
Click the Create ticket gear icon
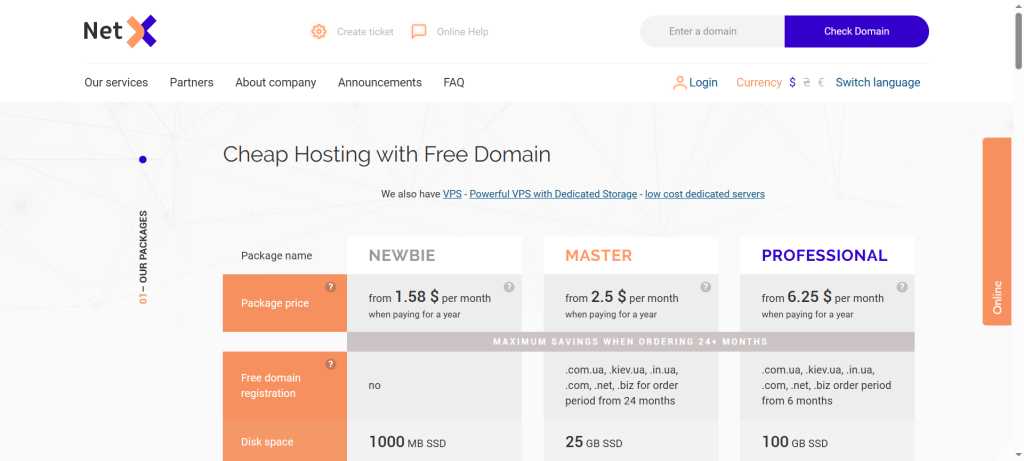pyautogui.click(x=319, y=32)
